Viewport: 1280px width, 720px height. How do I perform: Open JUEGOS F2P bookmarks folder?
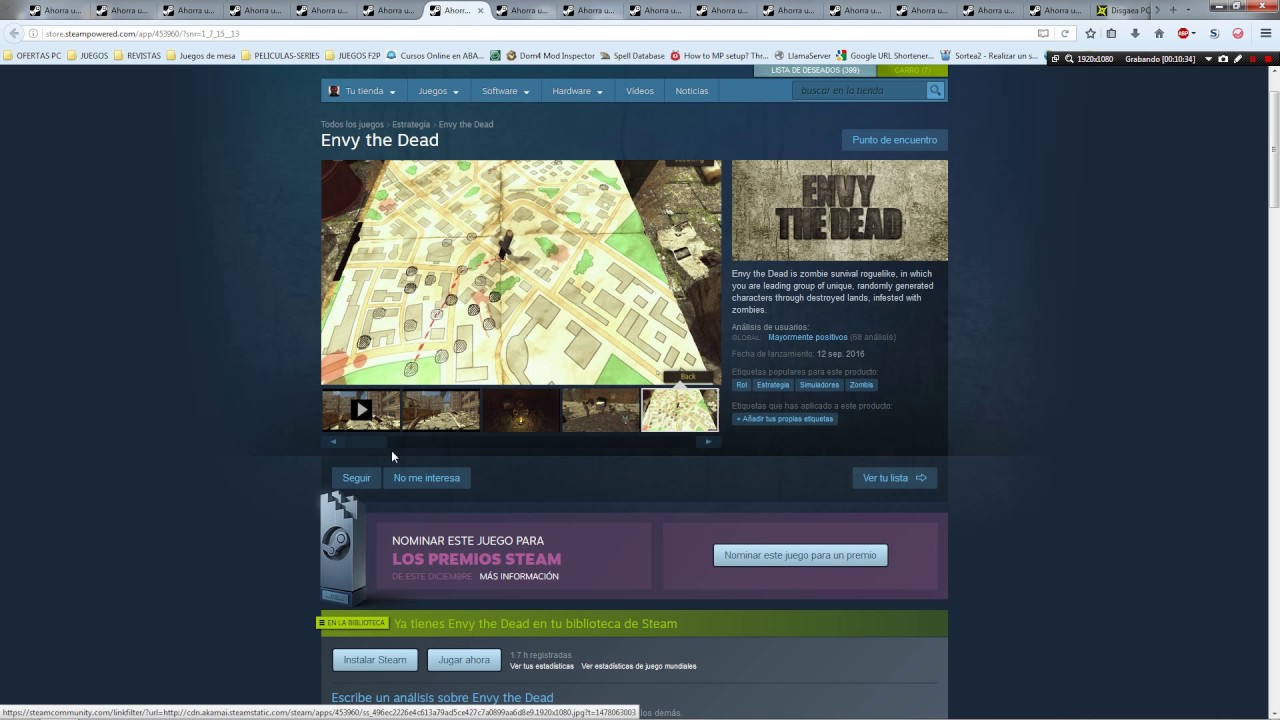(353, 56)
